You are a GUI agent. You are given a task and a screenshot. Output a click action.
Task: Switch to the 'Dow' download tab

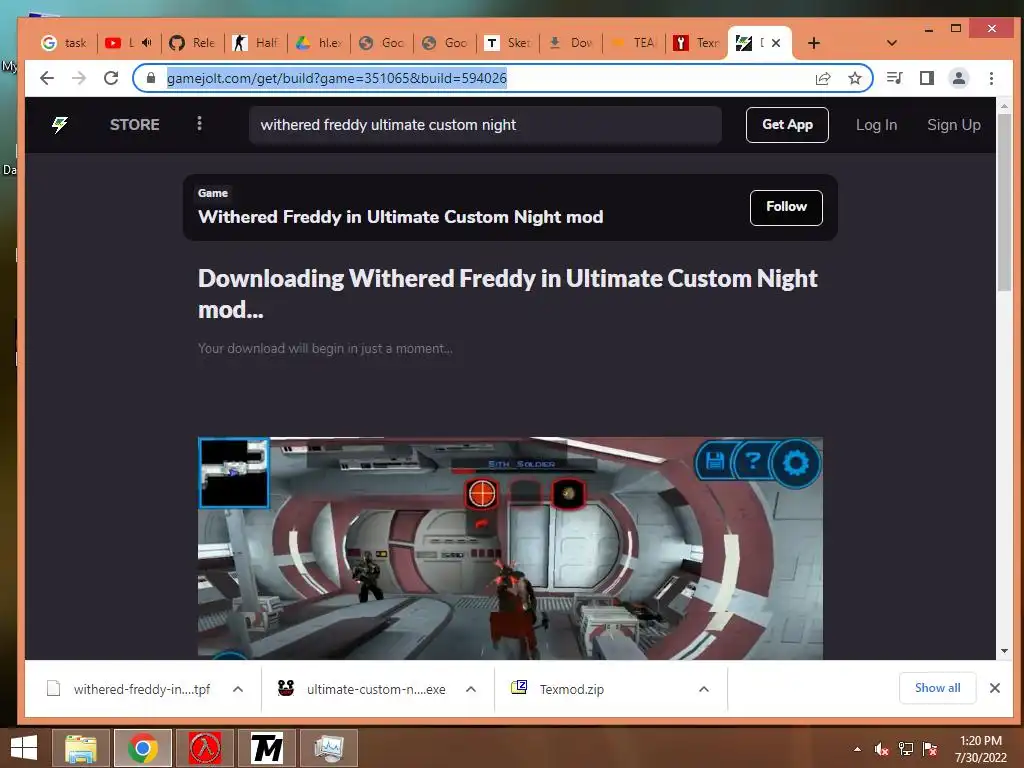pos(571,43)
